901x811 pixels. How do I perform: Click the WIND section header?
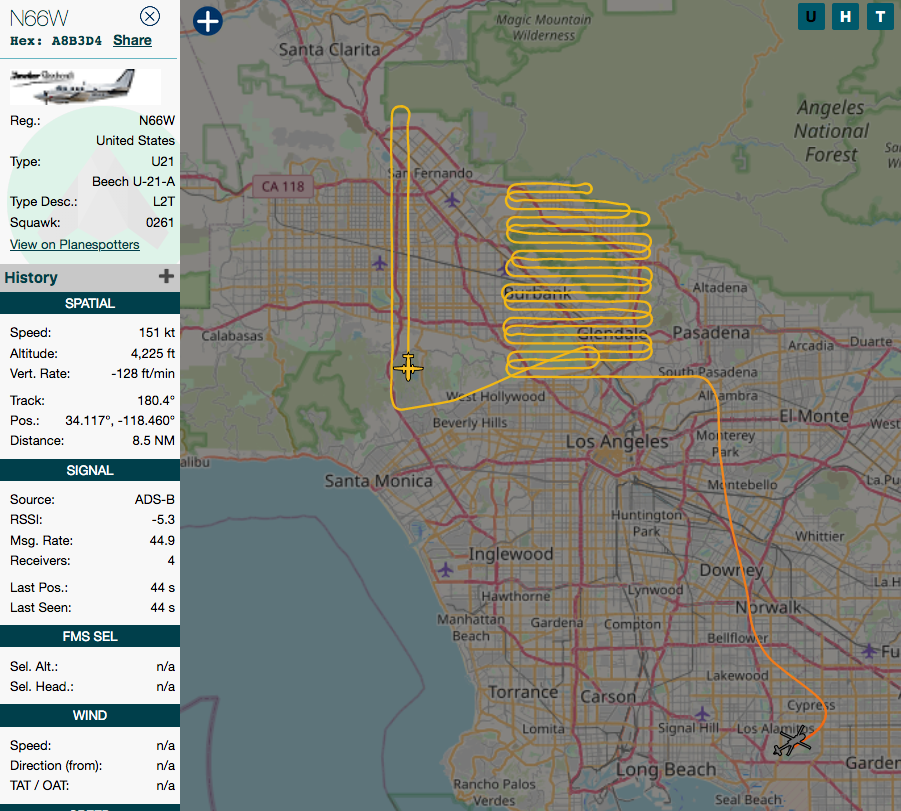(90, 715)
